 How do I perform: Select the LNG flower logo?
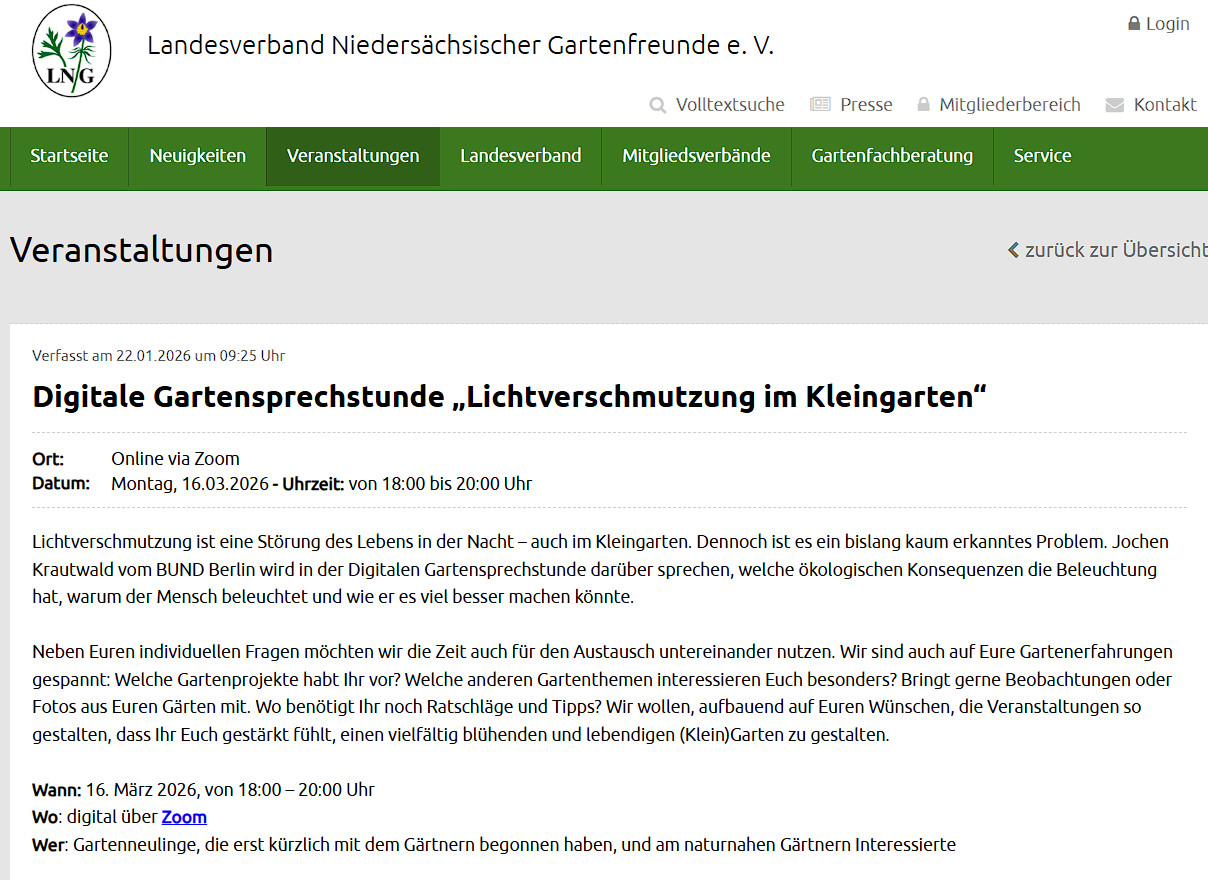point(71,49)
